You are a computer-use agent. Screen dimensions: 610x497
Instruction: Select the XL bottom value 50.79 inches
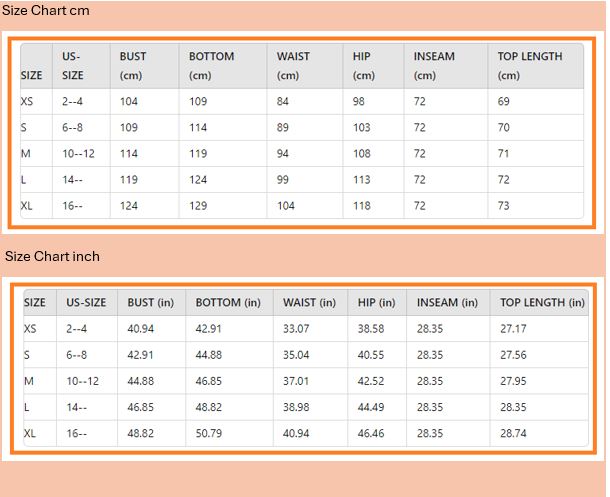[209, 434]
